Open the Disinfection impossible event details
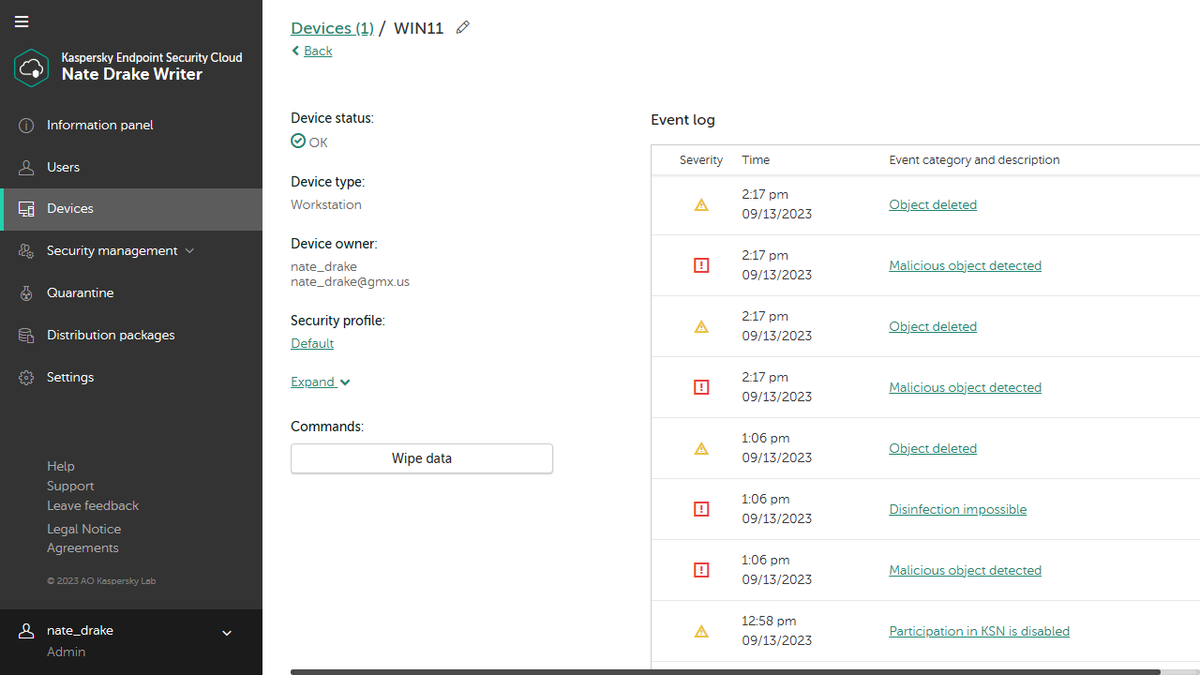1200x675 pixels. 957,509
